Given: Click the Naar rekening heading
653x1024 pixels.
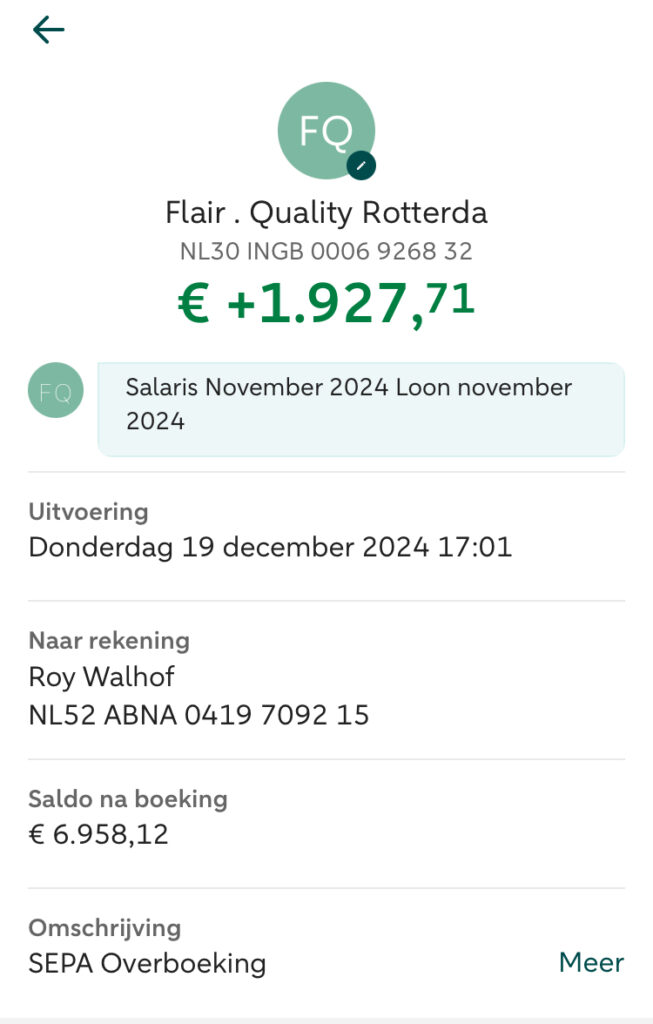Looking at the screenshot, I should point(109,641).
